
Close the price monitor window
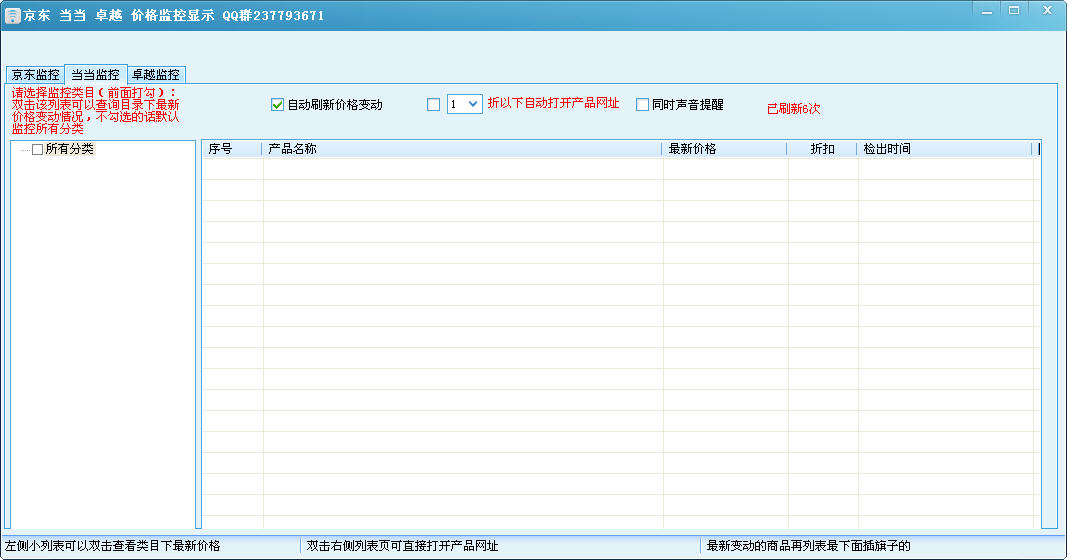point(1045,10)
